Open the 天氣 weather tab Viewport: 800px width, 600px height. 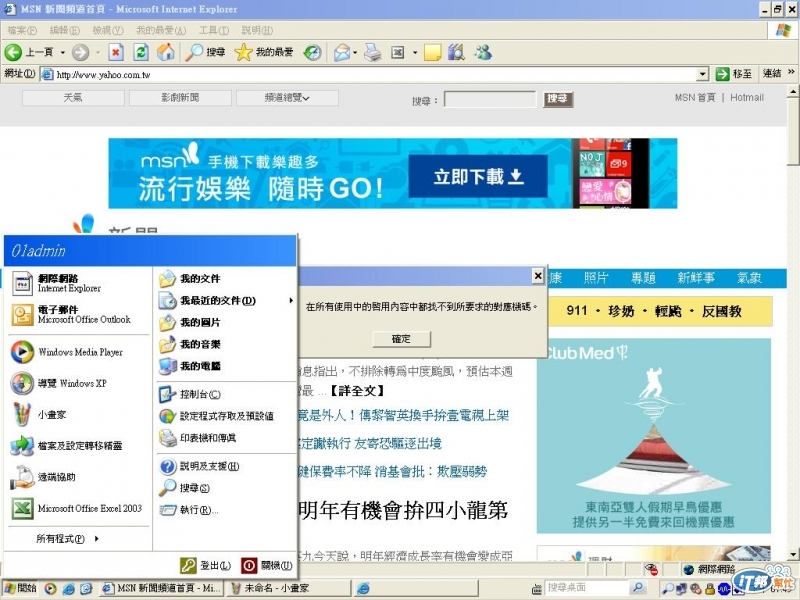(73, 98)
